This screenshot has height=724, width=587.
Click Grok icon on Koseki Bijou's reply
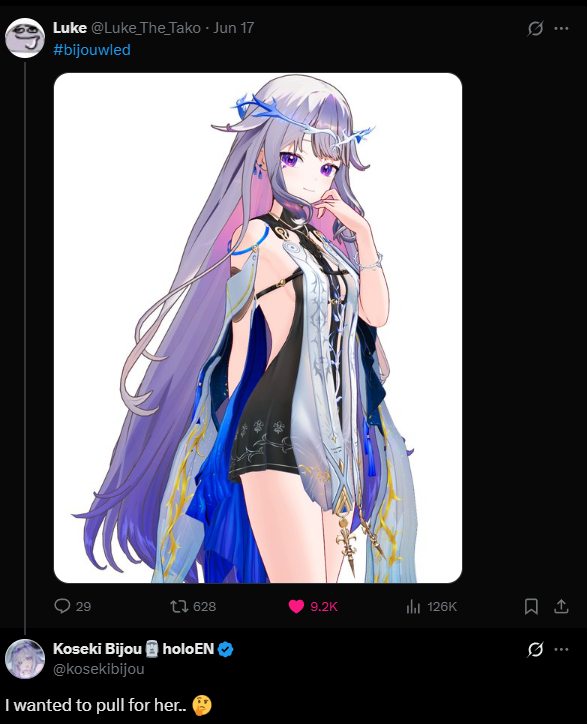(x=535, y=650)
